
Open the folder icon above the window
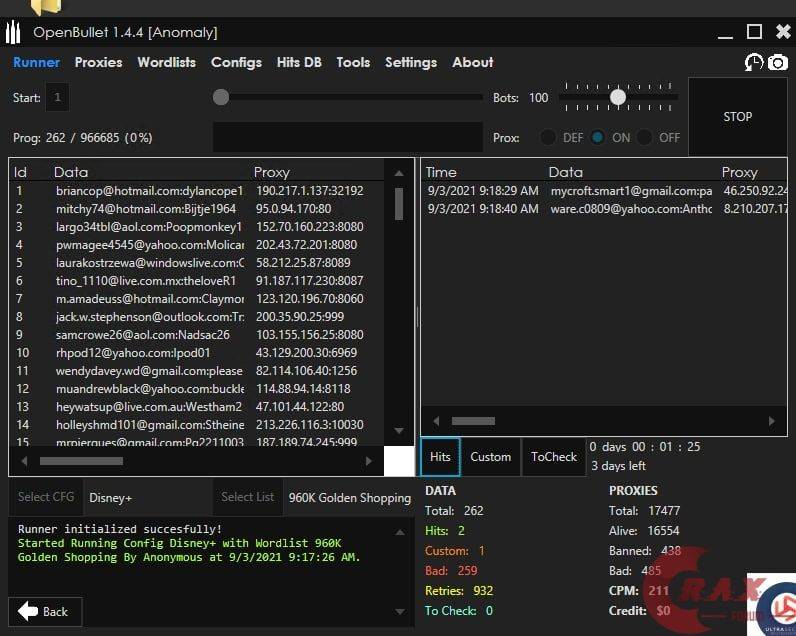46,6
